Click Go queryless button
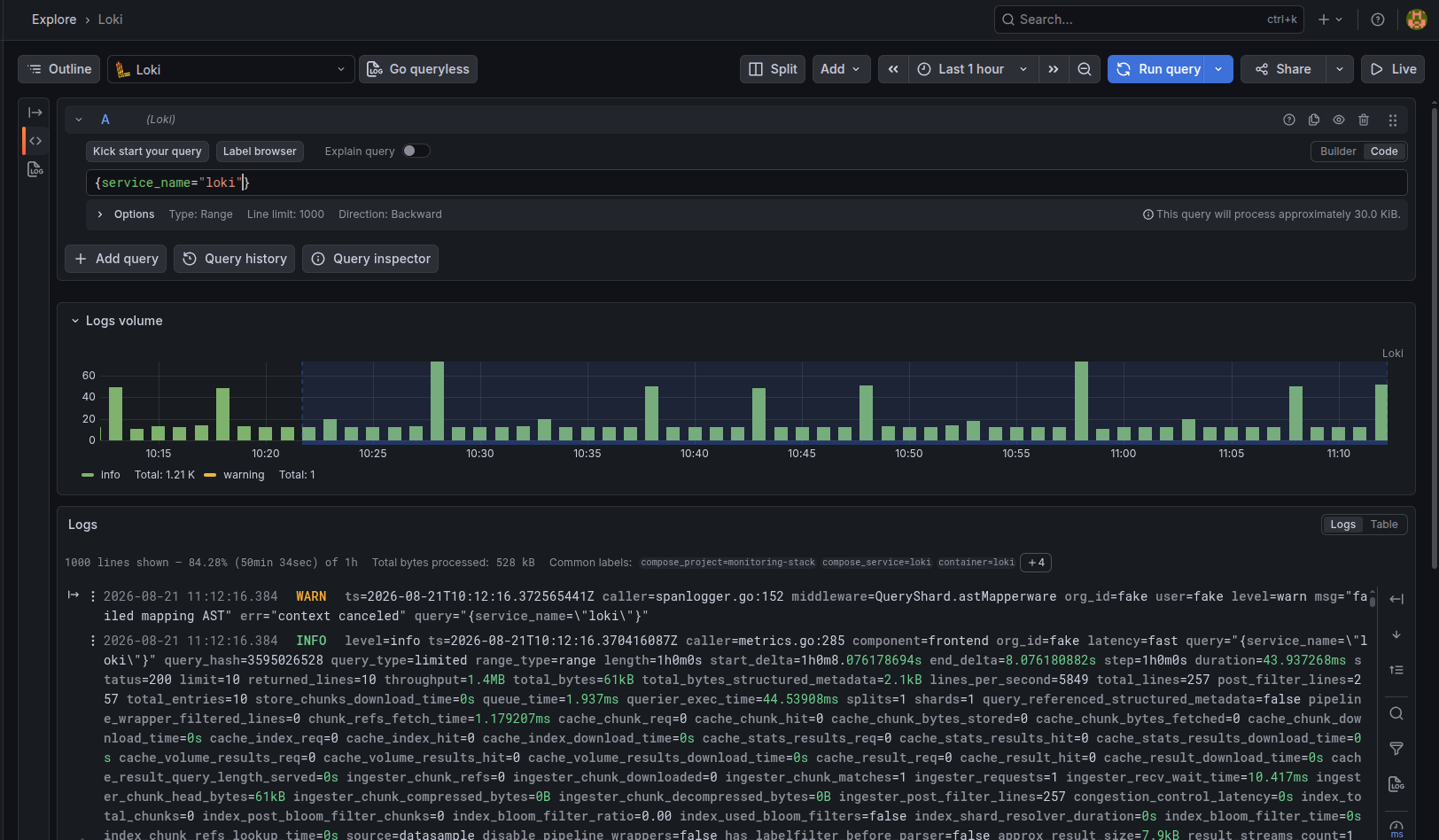The image size is (1439, 840). click(418, 69)
